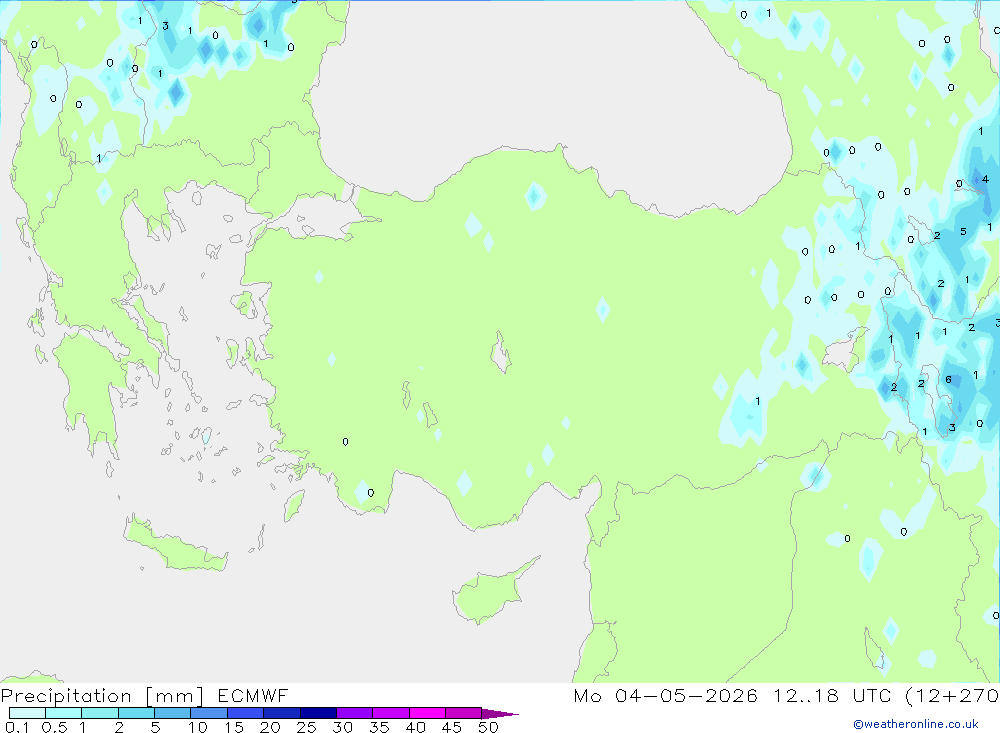This screenshot has height=733, width=1000.
Task: Select the 25–30 mm navy legend swatch
Action: [318, 713]
